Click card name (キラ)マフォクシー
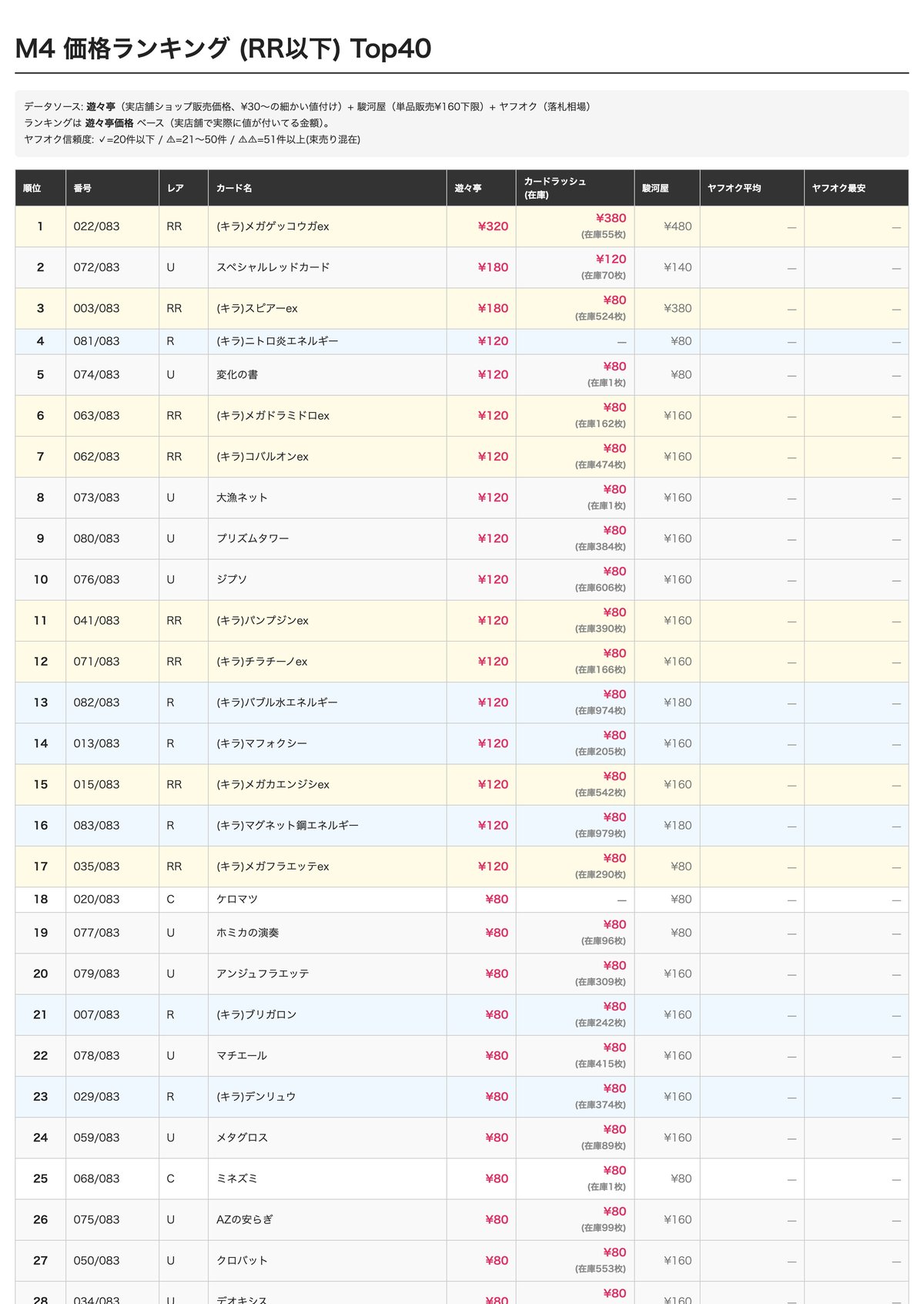 coord(262,743)
